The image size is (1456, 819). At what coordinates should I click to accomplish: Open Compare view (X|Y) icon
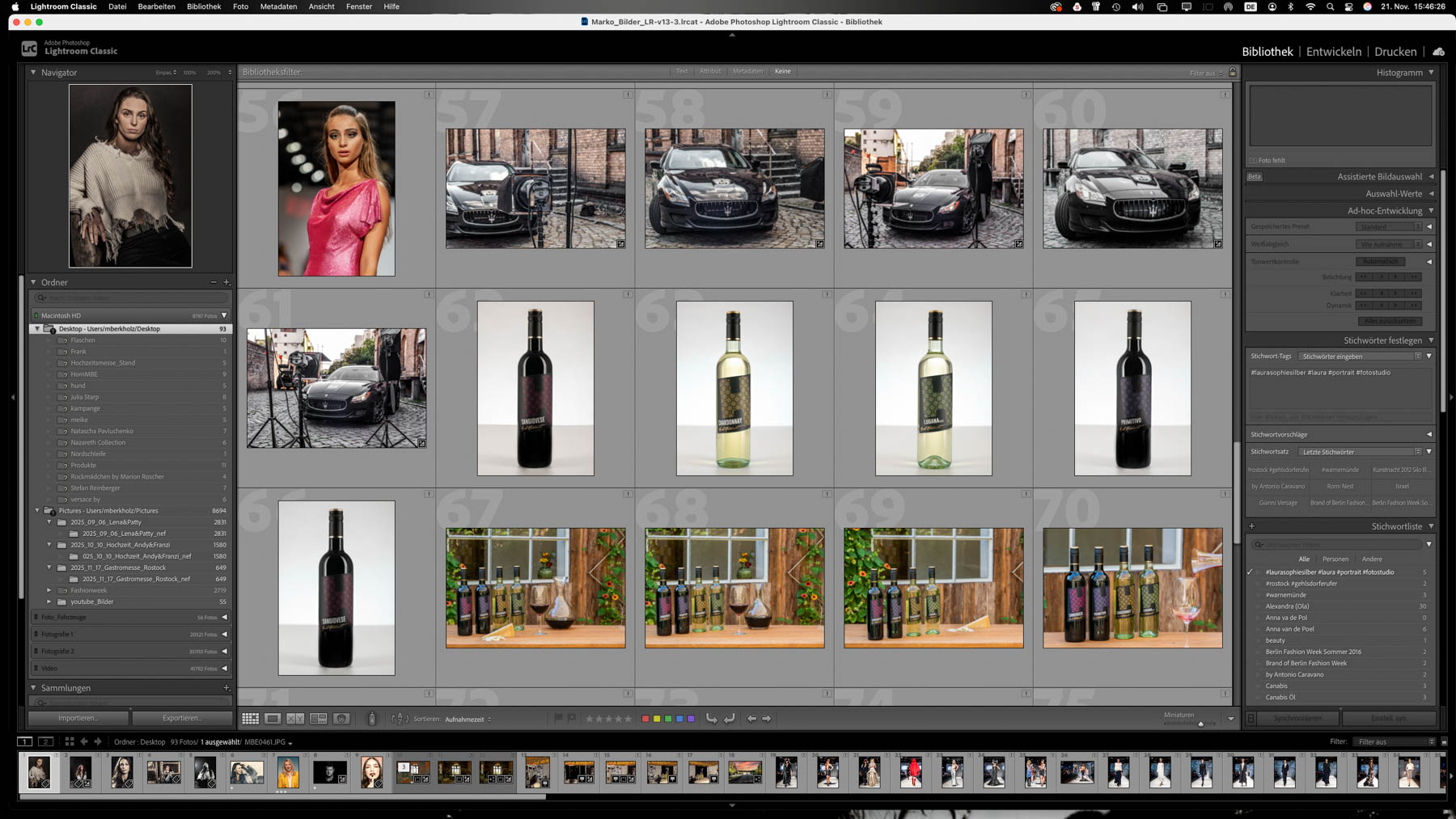[295, 719]
